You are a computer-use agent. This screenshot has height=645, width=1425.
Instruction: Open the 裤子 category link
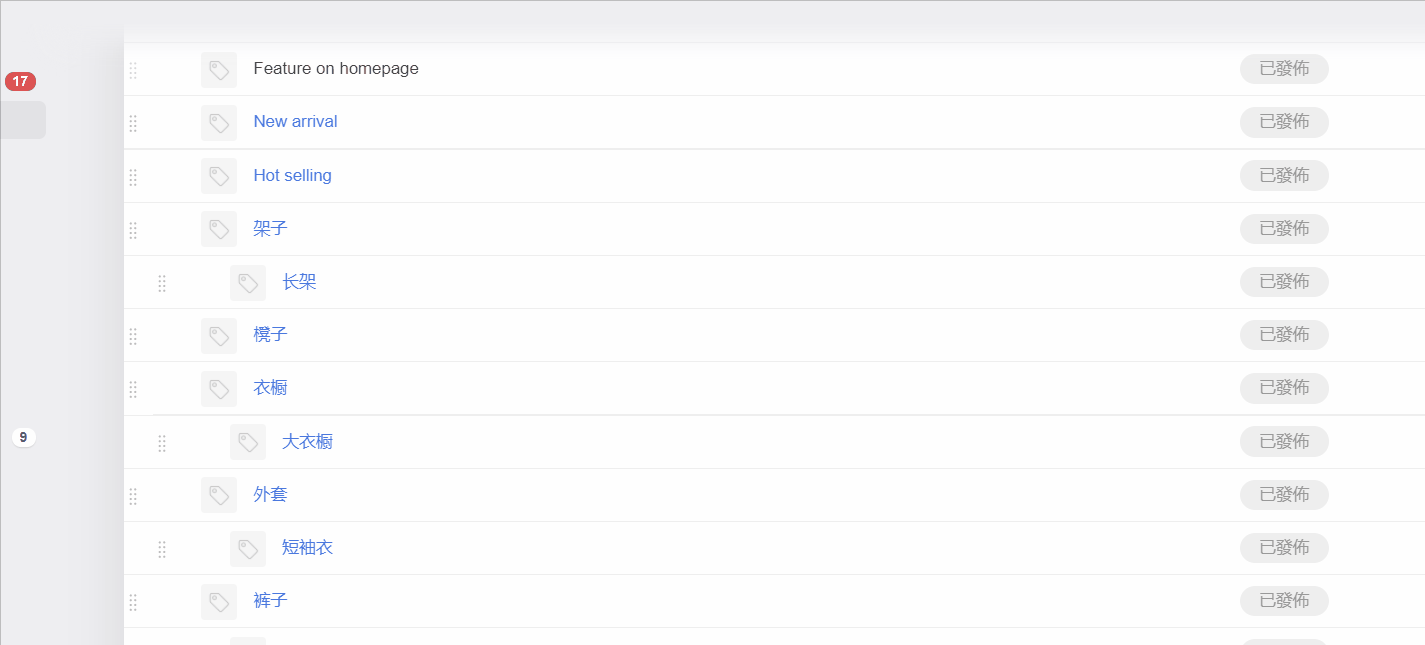coord(270,600)
